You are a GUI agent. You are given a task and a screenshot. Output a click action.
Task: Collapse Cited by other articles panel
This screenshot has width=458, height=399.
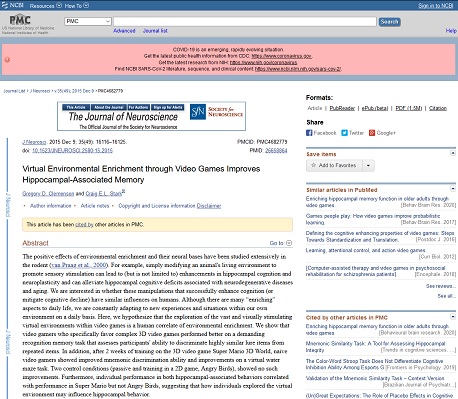click(453, 316)
